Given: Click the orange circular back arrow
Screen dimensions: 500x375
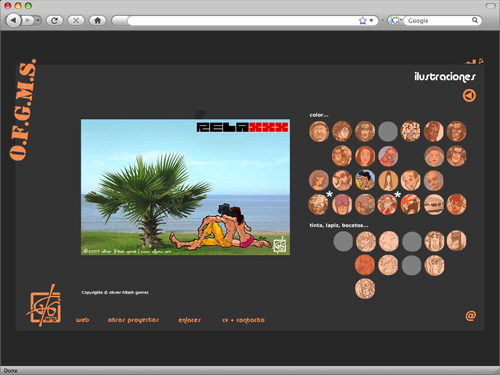Looking at the screenshot, I should pyautogui.click(x=469, y=96).
